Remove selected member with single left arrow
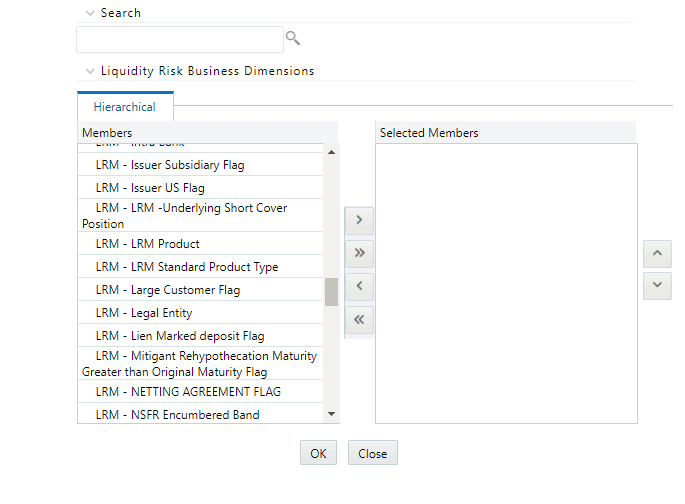Image resolution: width=685 pixels, height=504 pixels. click(359, 287)
